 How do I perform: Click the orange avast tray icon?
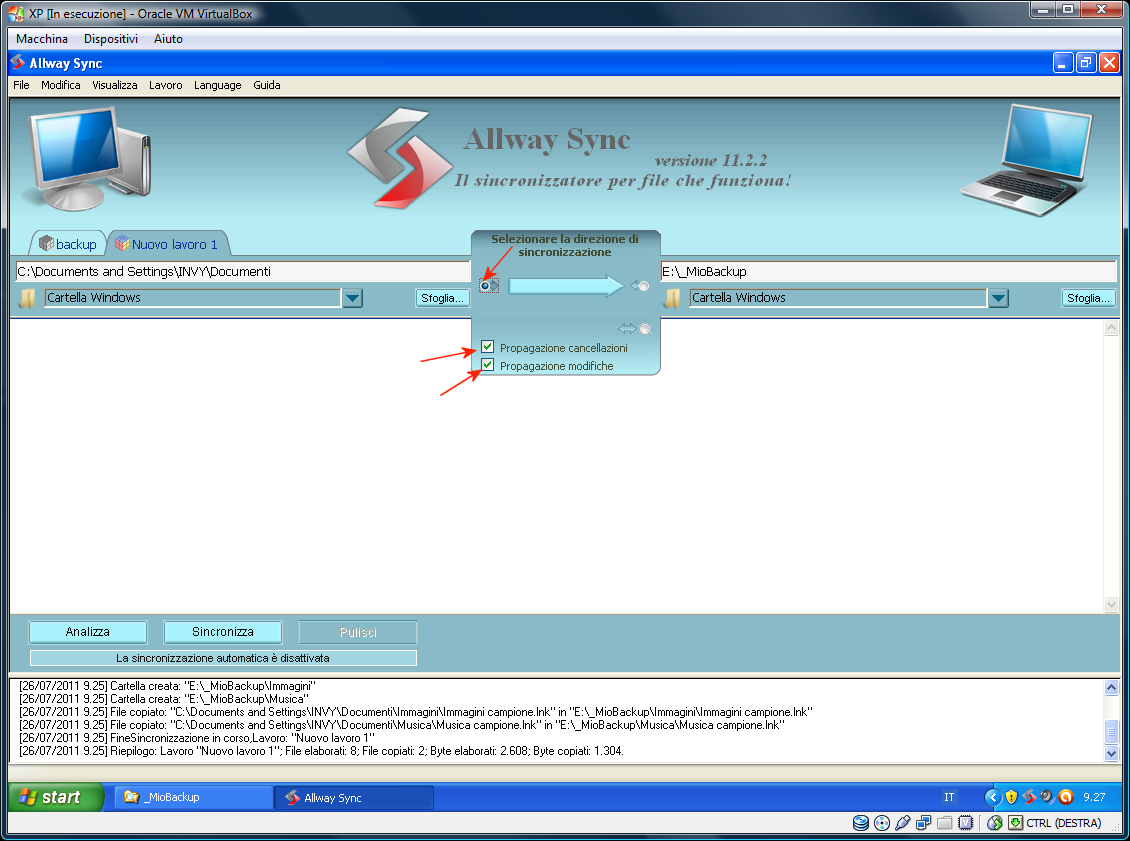[x=1065, y=797]
